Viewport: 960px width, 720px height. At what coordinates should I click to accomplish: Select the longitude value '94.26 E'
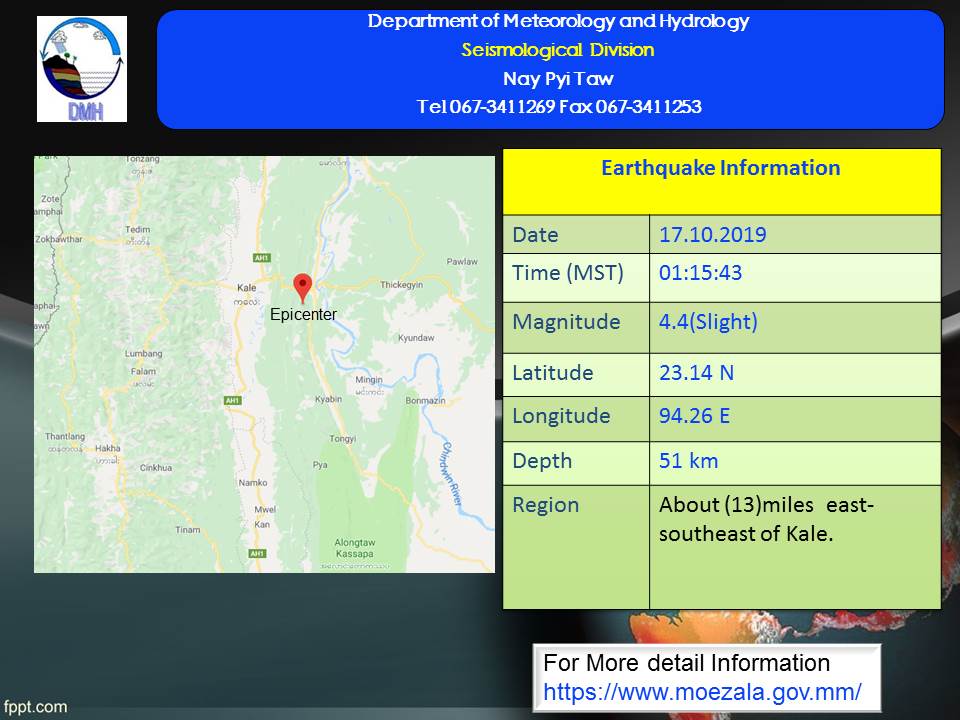694,416
